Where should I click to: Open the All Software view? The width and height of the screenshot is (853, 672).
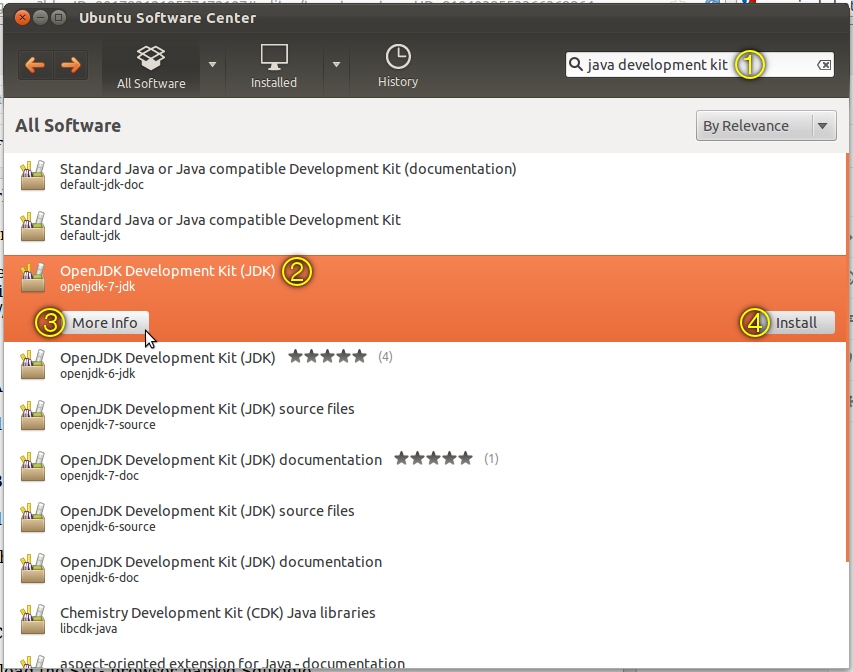click(151, 67)
